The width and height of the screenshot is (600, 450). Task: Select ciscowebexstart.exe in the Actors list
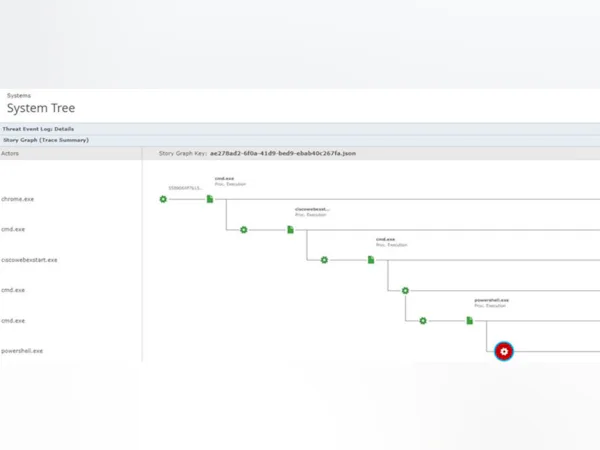click(29, 260)
